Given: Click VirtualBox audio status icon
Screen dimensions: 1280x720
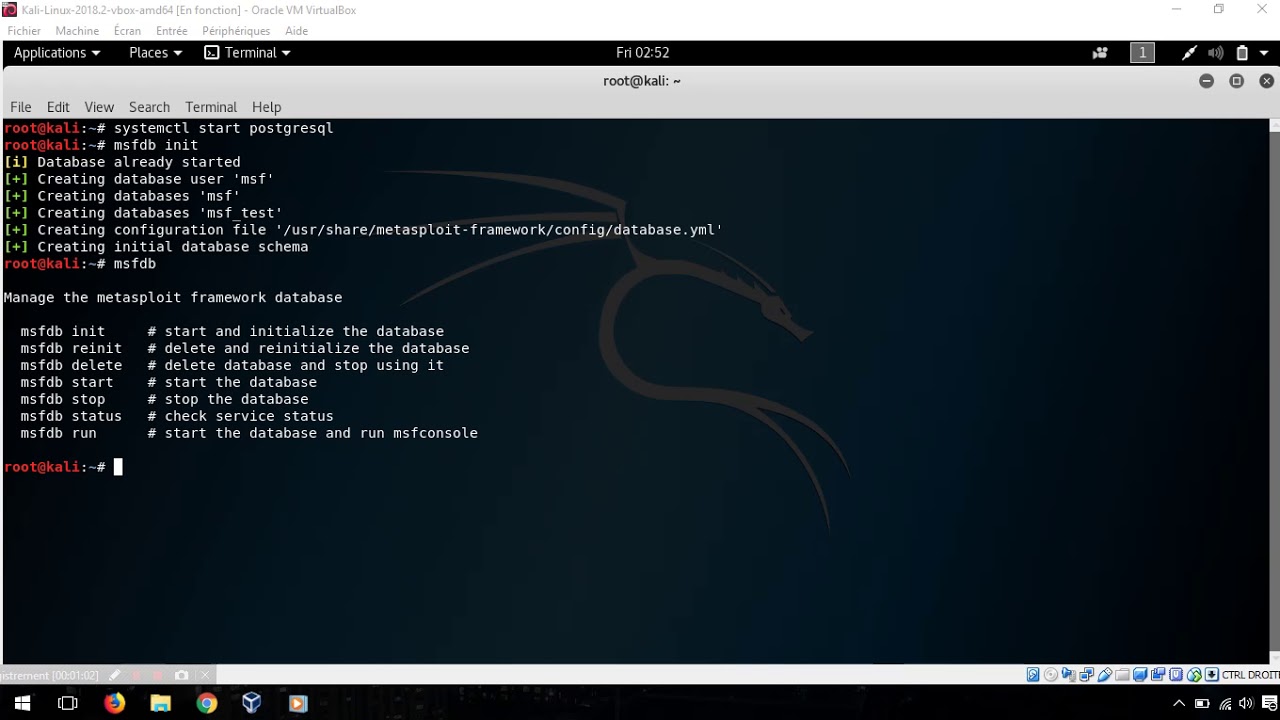Looking at the screenshot, I should 1068,675.
